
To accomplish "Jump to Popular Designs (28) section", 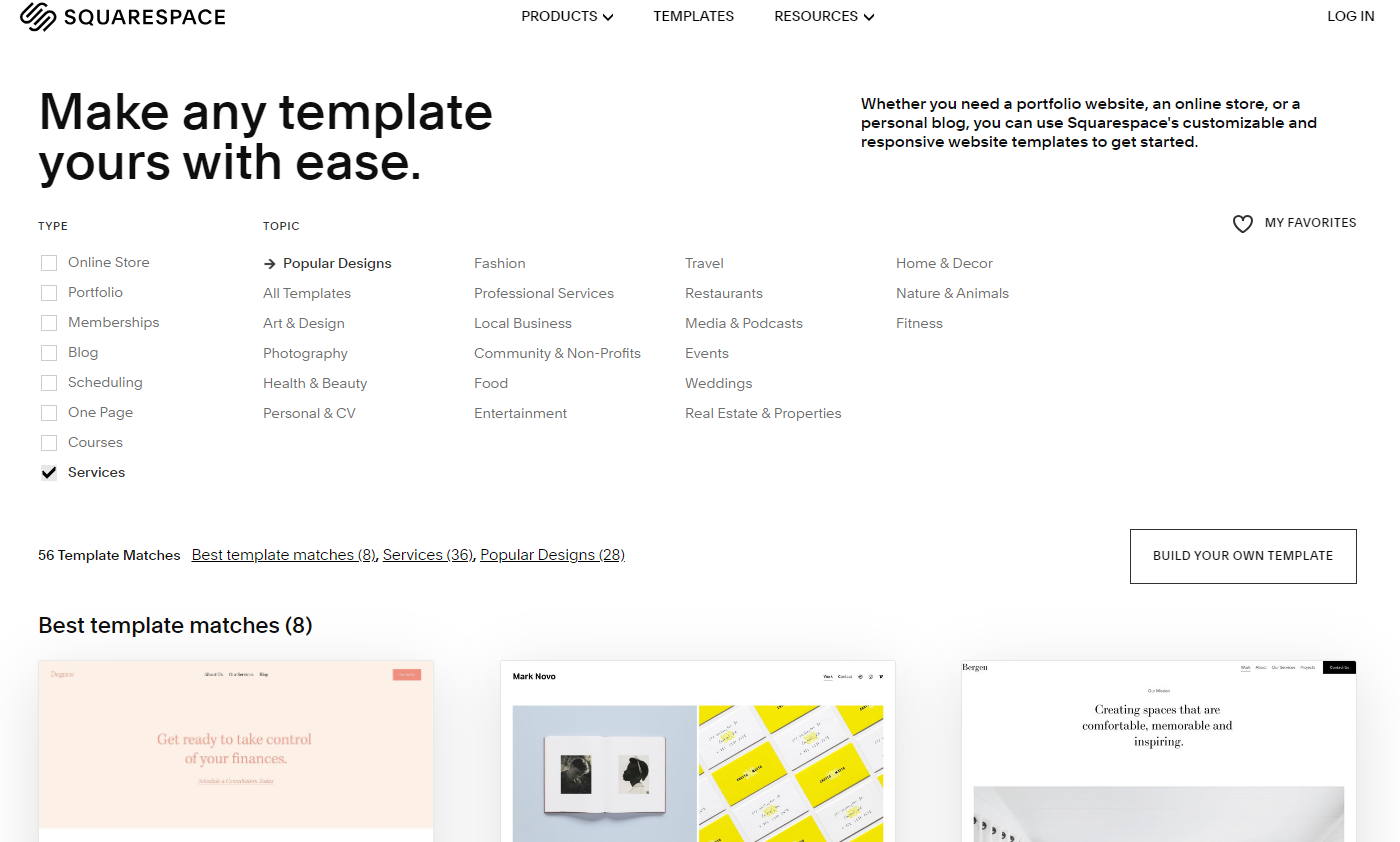I will 552,555.
